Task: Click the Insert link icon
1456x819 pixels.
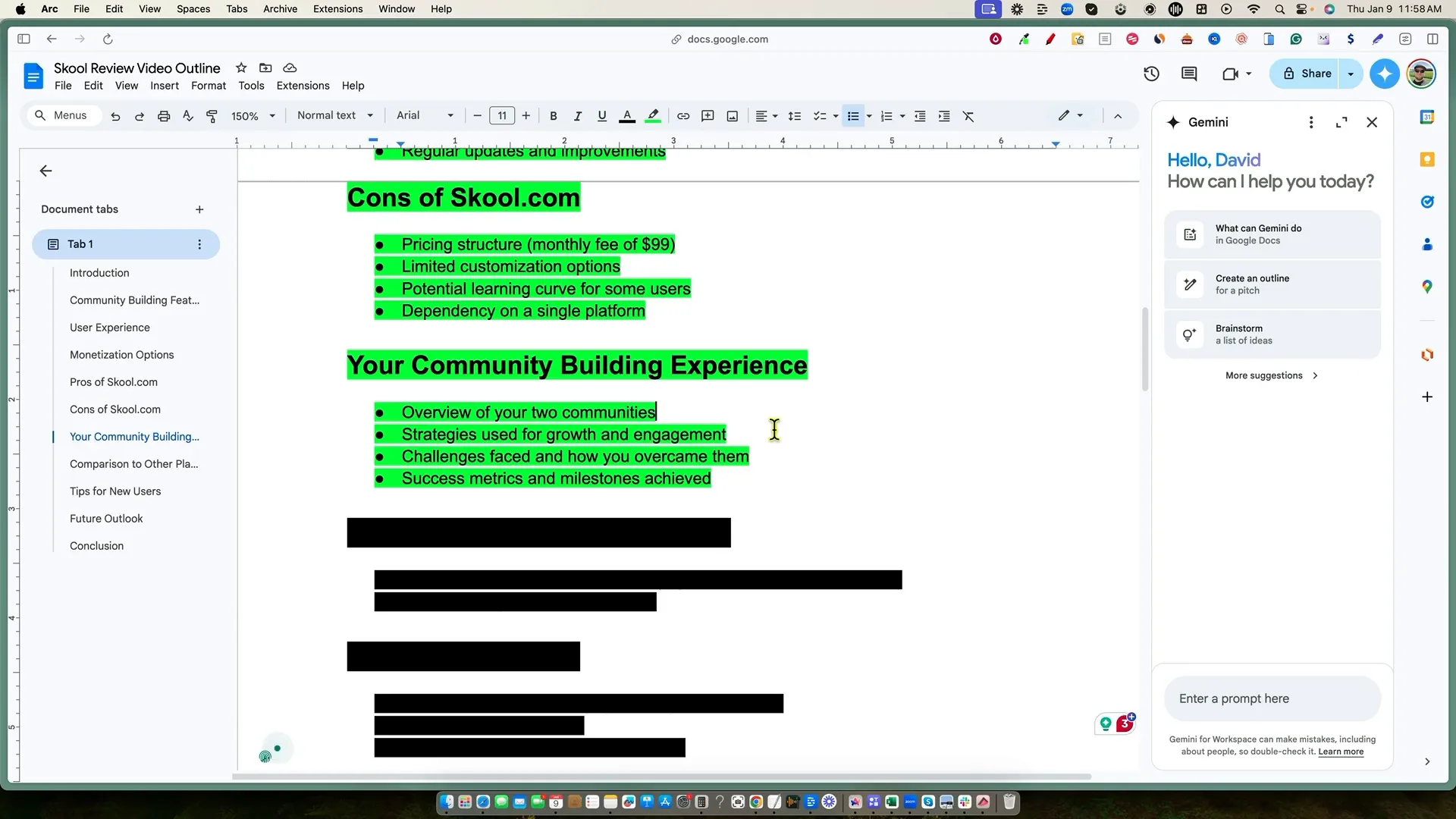Action: tap(683, 116)
